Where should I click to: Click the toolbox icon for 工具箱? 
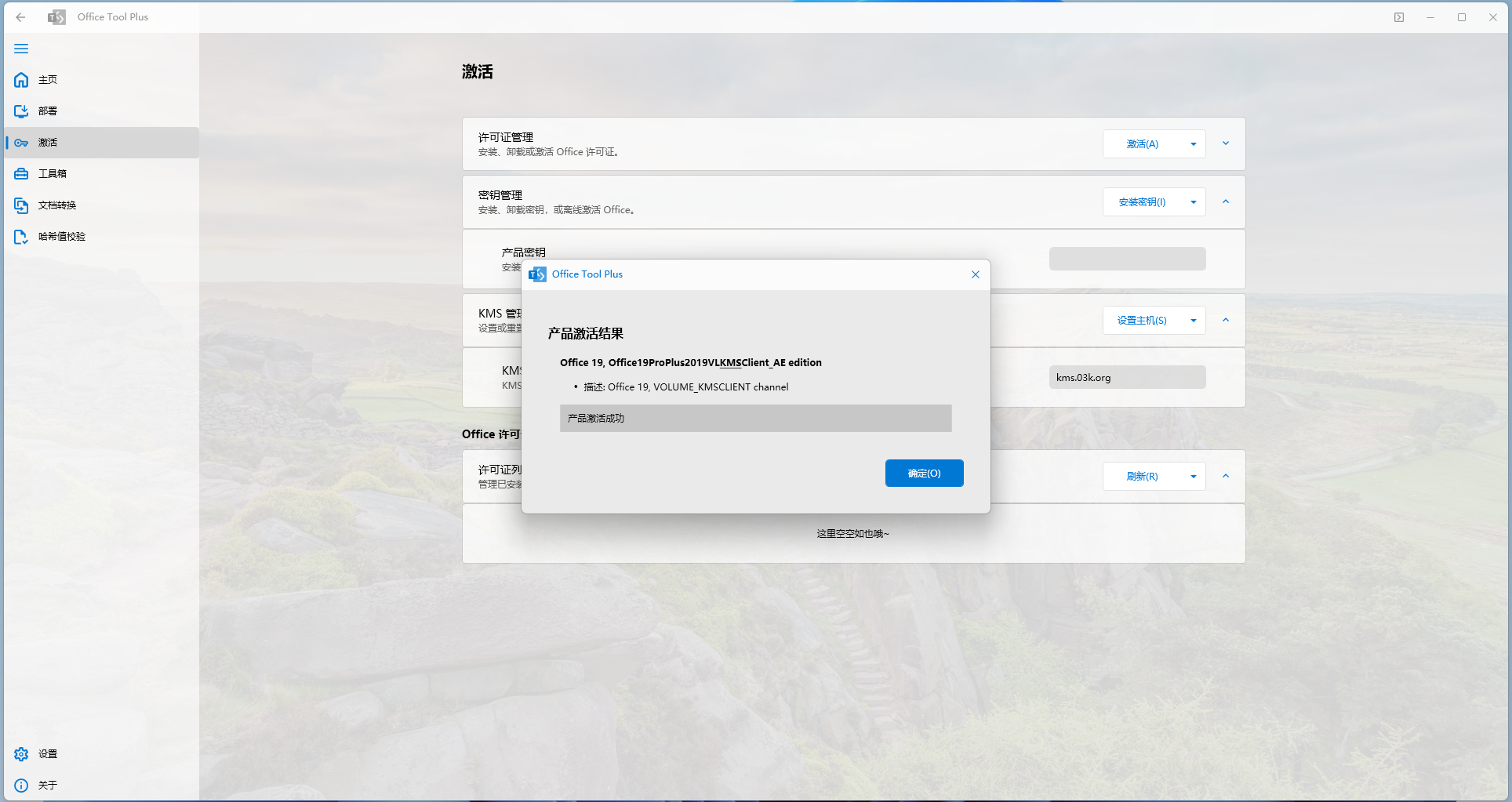(21, 174)
